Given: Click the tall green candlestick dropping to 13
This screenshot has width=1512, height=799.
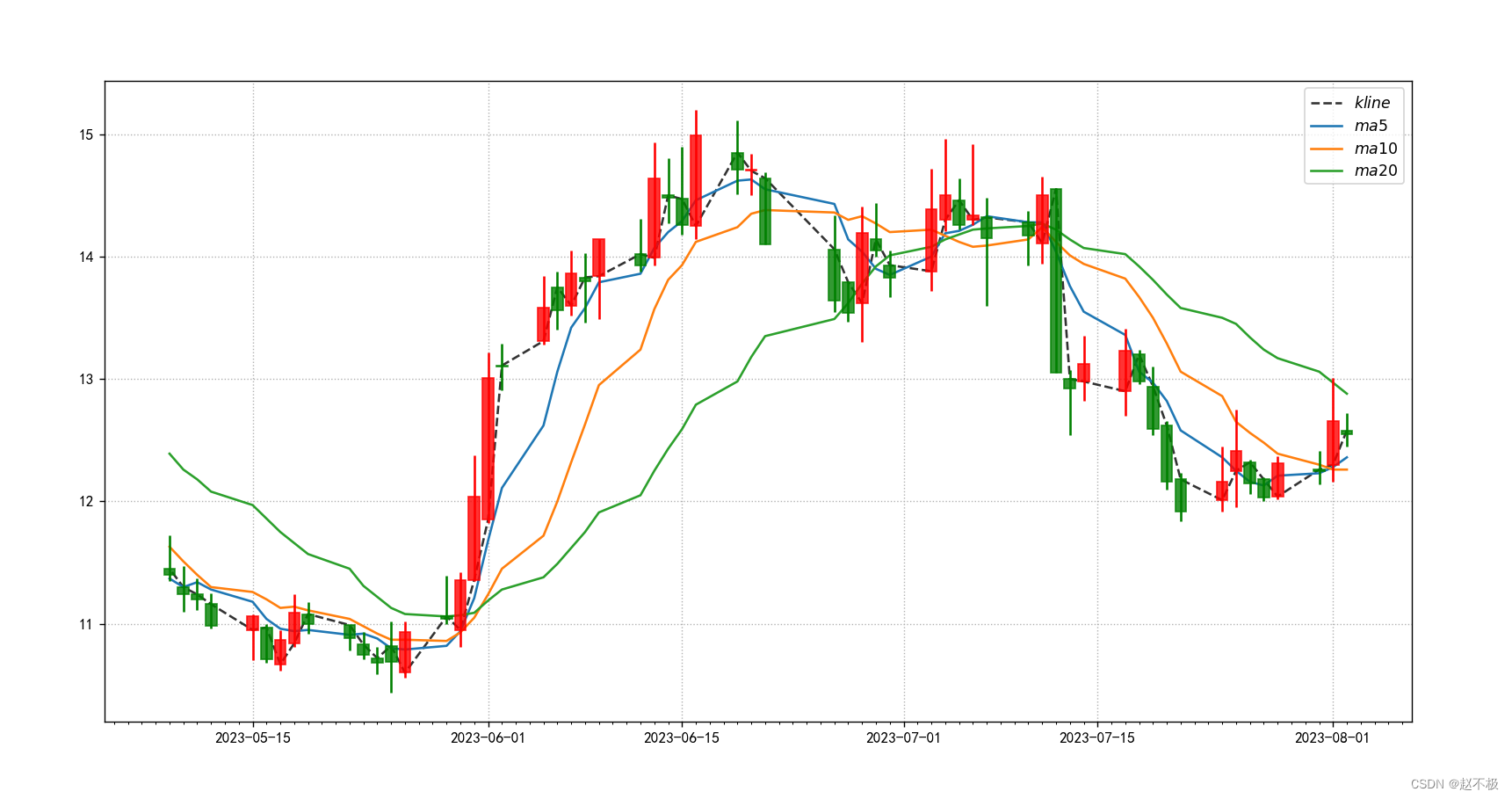Looking at the screenshot, I should coord(1056,281).
